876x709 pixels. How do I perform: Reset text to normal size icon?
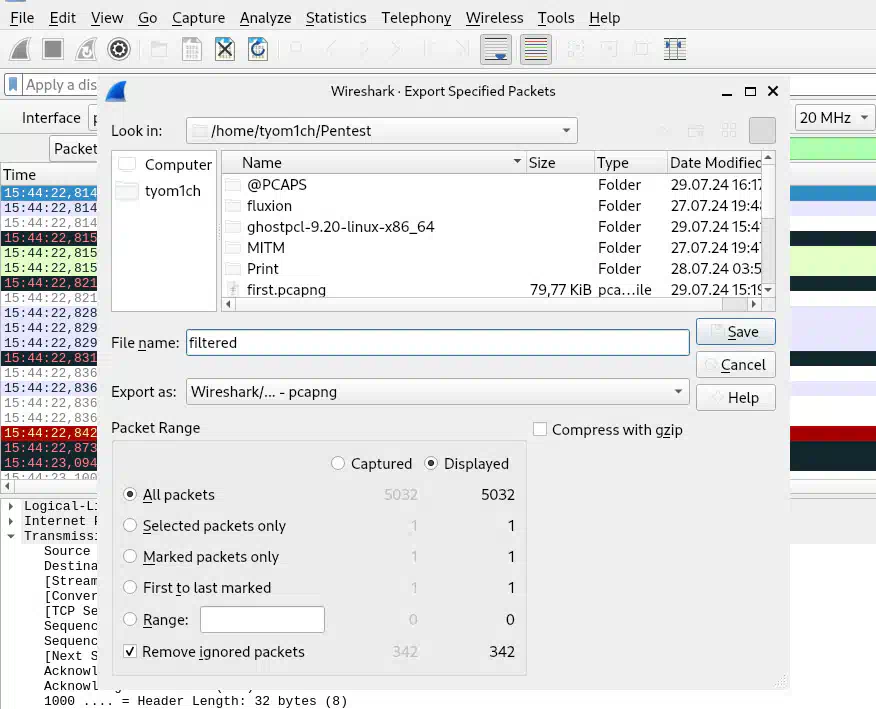point(642,49)
